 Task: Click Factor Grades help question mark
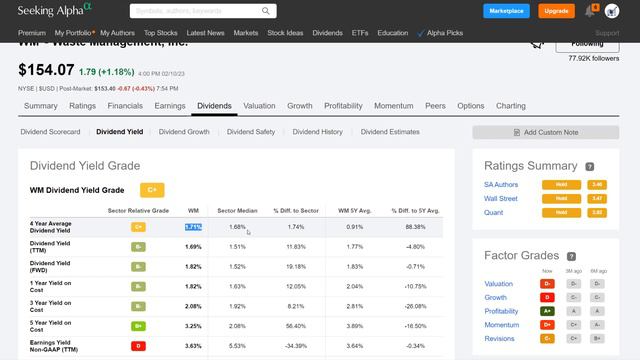571,256
